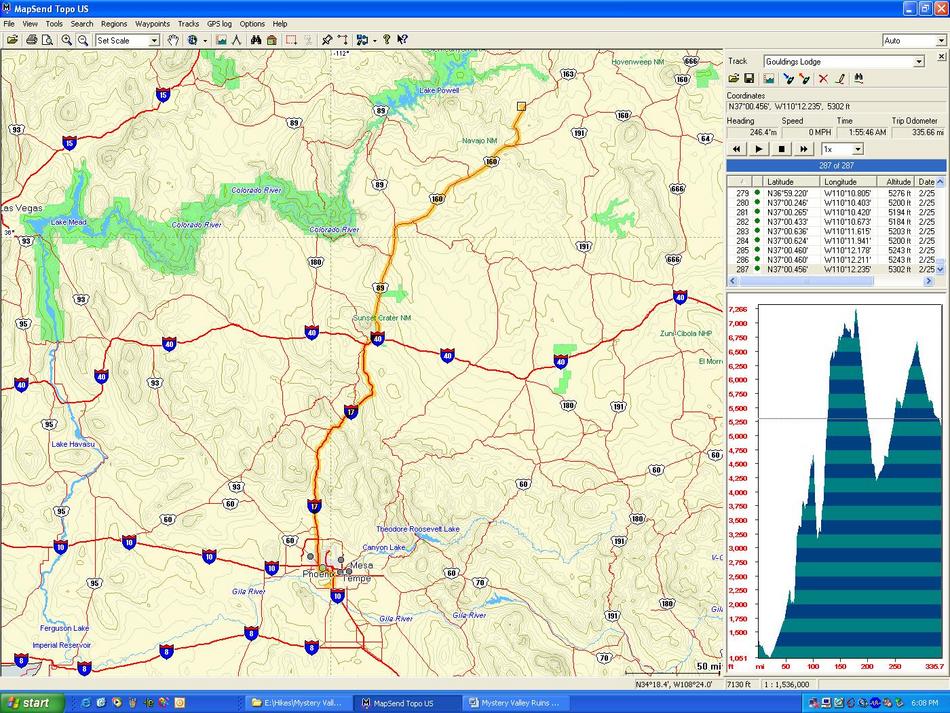Click the vertical profile picture icon in main toolbar
The height and width of the screenshot is (713, 950).
pyautogui.click(x=221, y=41)
